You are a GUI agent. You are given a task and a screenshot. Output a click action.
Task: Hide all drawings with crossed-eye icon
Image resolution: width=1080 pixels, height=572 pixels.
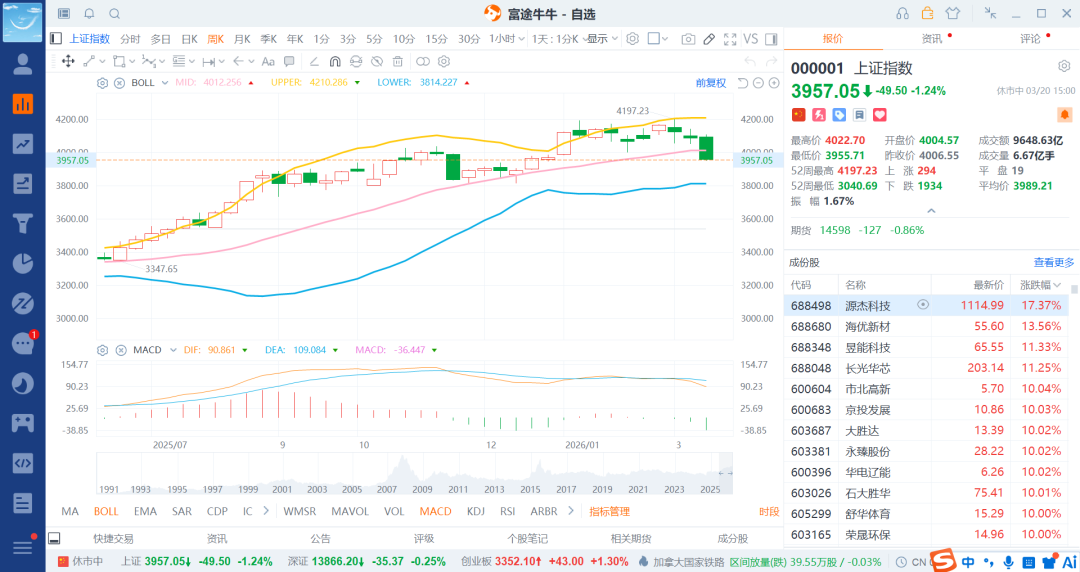point(377,61)
